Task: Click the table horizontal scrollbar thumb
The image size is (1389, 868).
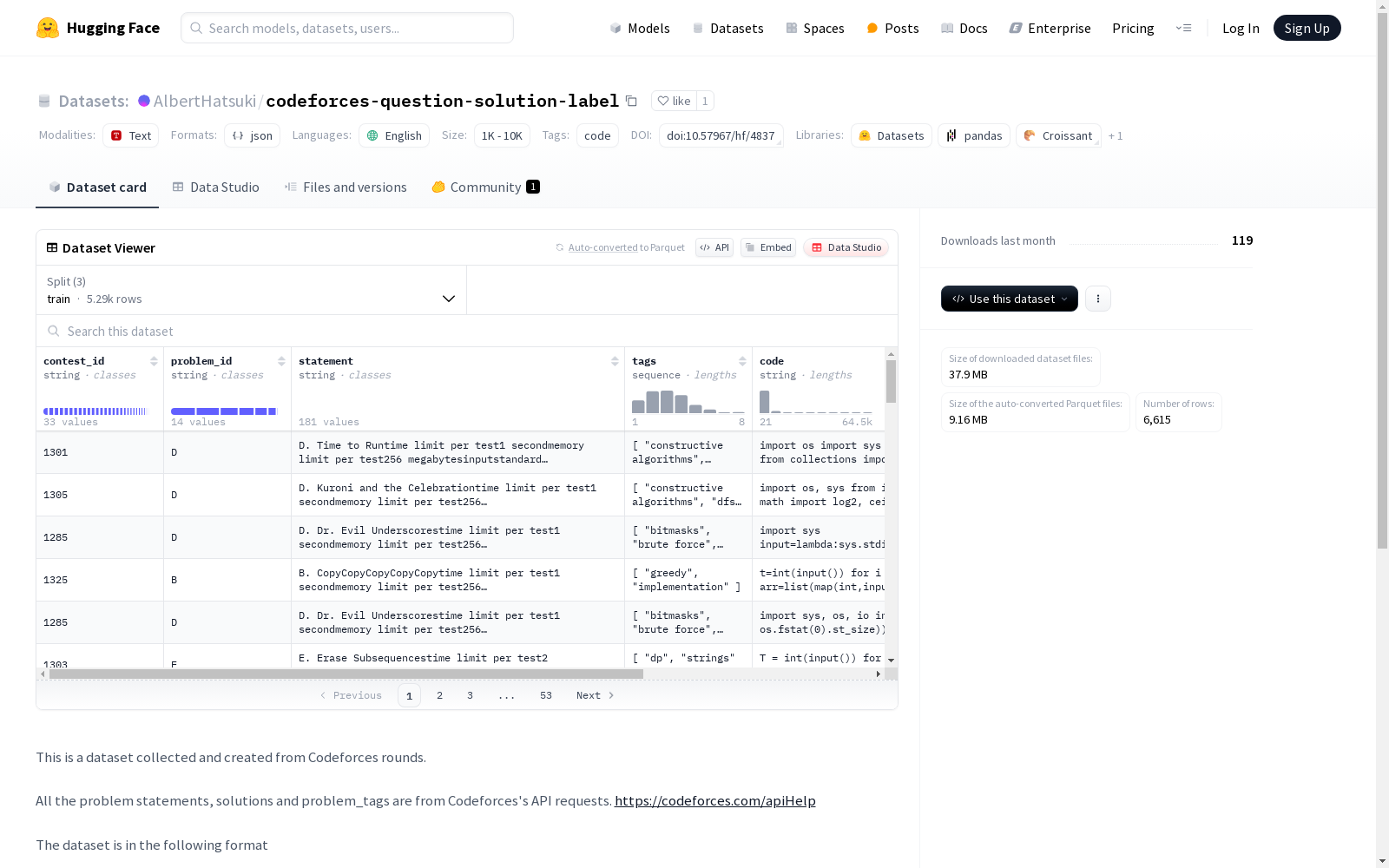Action: [346, 674]
